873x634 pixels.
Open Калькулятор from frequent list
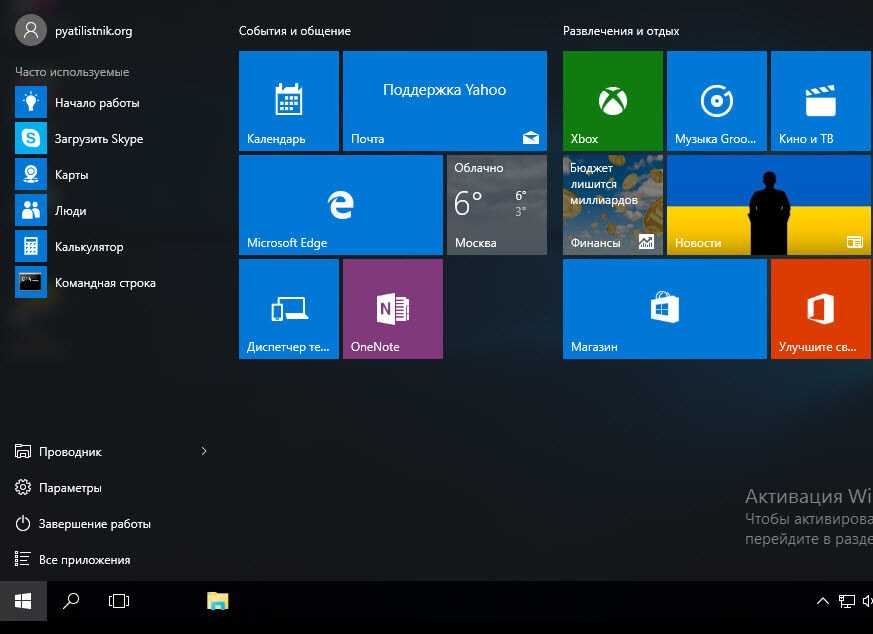88,247
